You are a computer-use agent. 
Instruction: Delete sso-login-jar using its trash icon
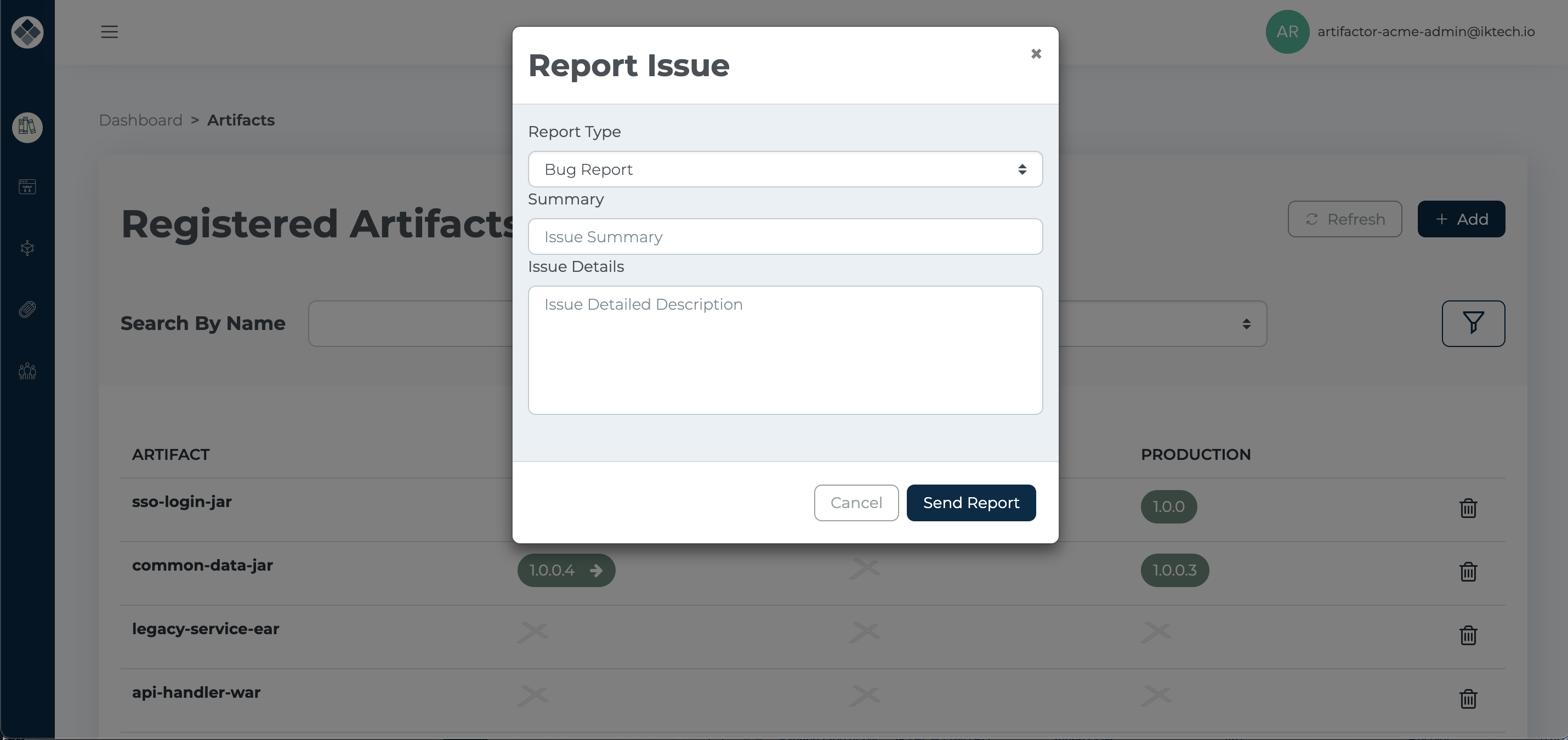1468,509
